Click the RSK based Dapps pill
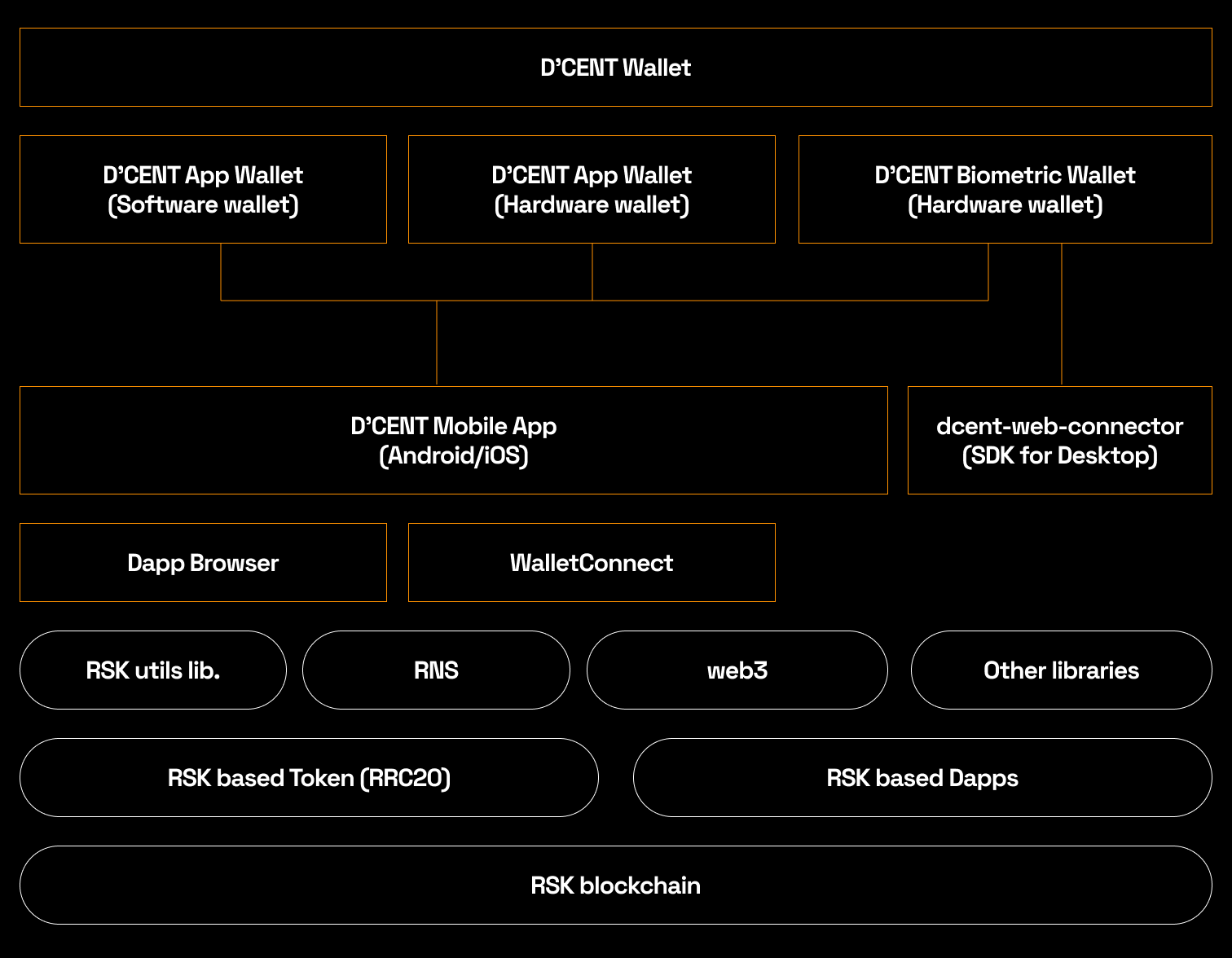Image resolution: width=1232 pixels, height=958 pixels. (x=922, y=778)
